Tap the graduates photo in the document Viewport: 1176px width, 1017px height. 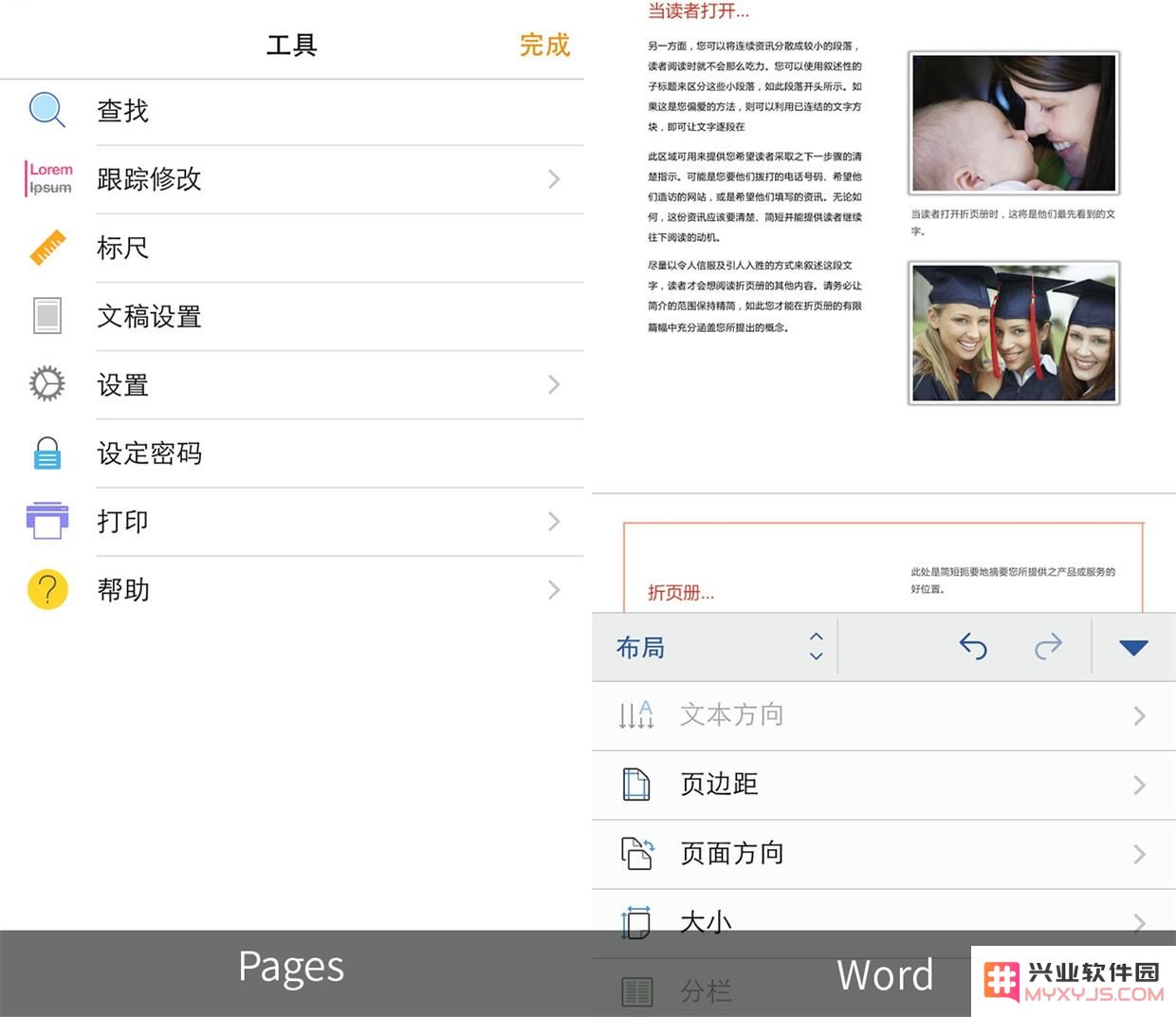1014,333
